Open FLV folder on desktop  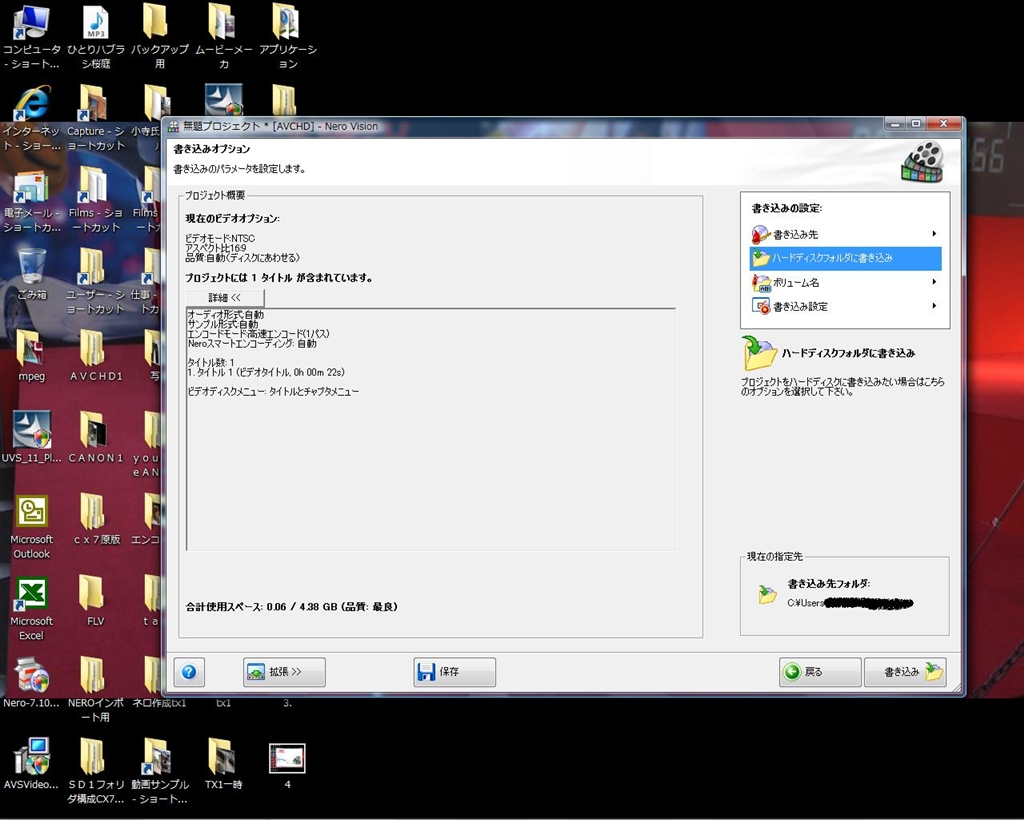point(95,601)
